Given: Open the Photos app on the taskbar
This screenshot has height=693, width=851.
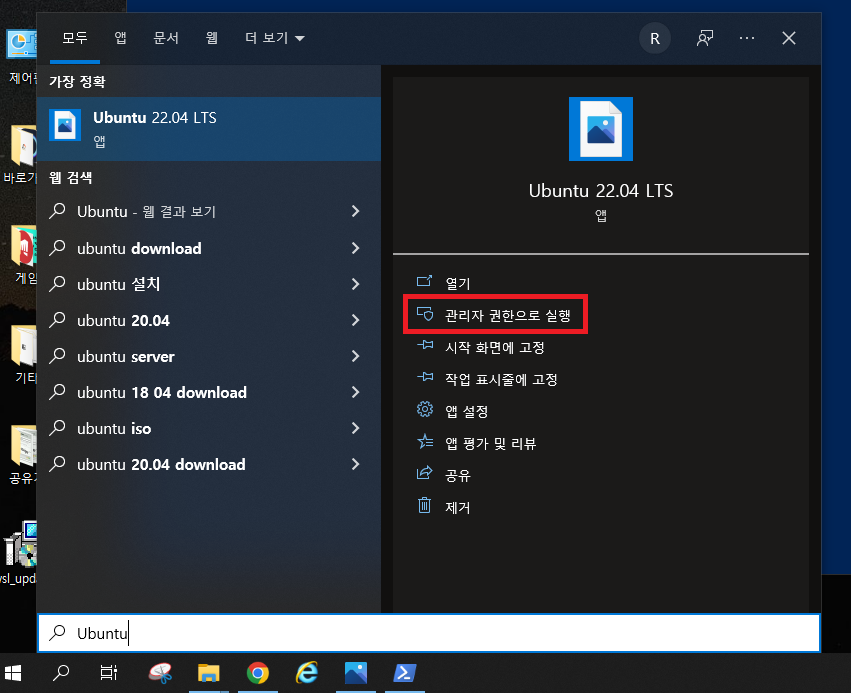Looking at the screenshot, I should coord(355,673).
